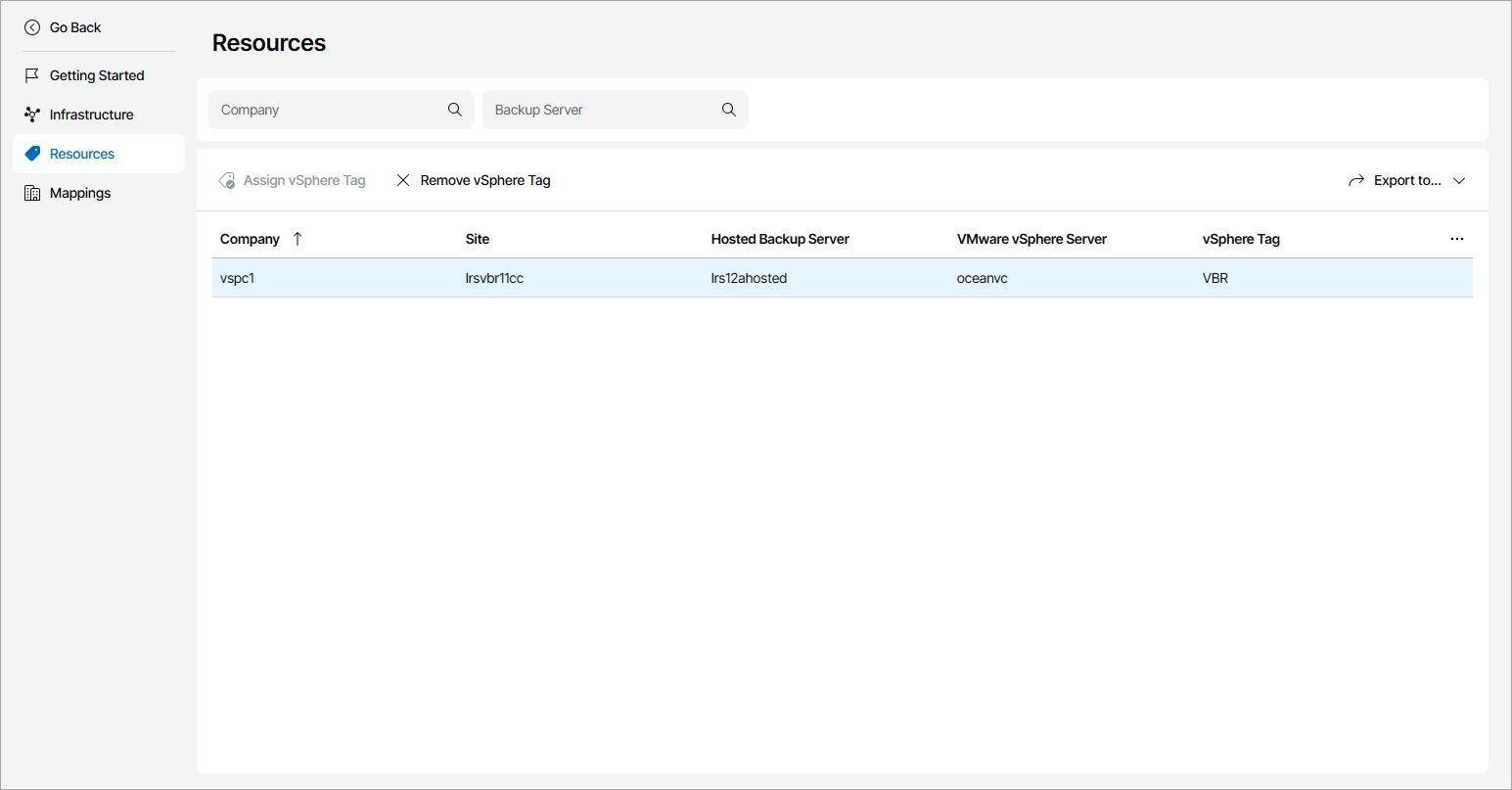Click the Company column header
This screenshot has height=790, width=1512.
(250, 239)
